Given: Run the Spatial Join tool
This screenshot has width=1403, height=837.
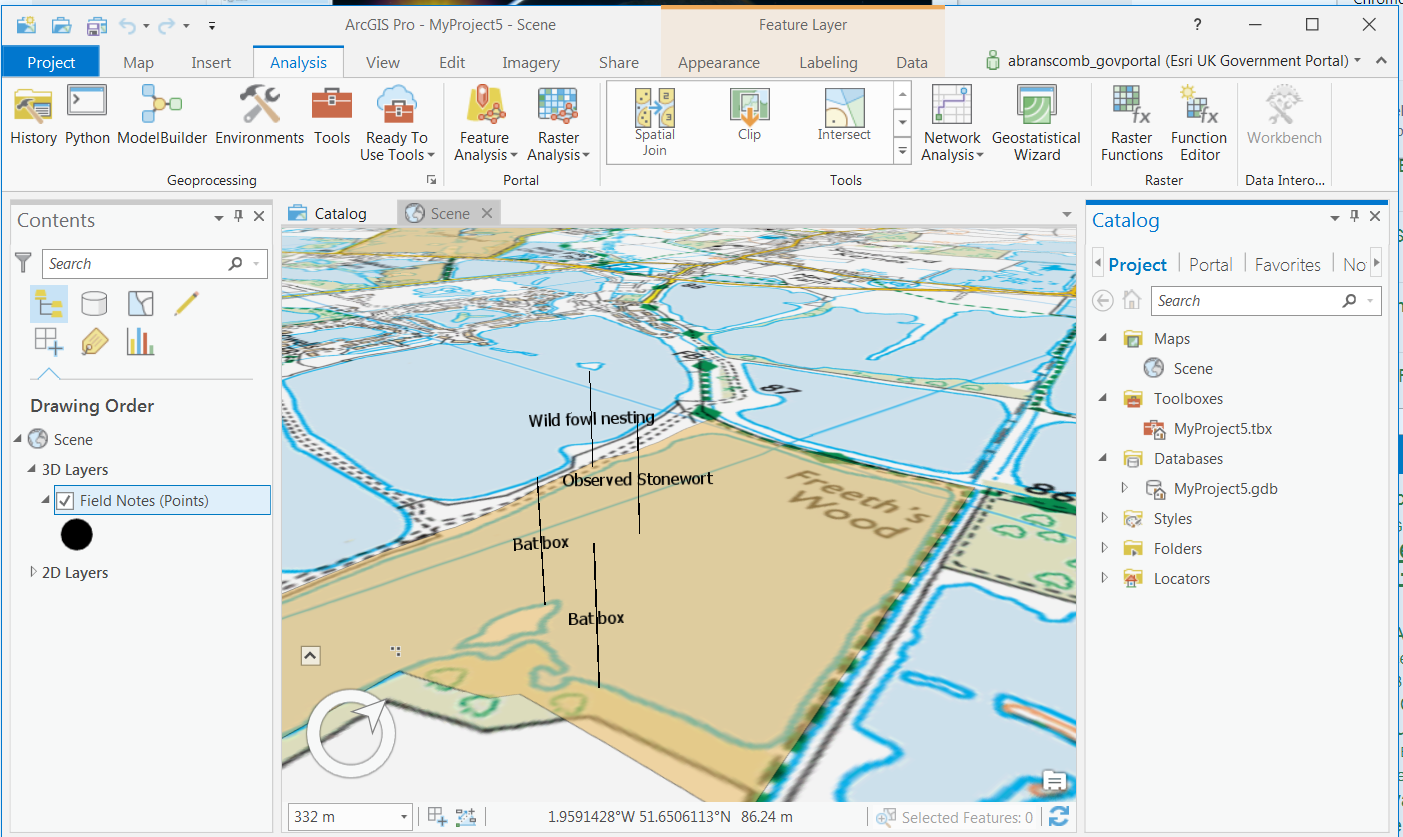Looking at the screenshot, I should pyautogui.click(x=655, y=122).
